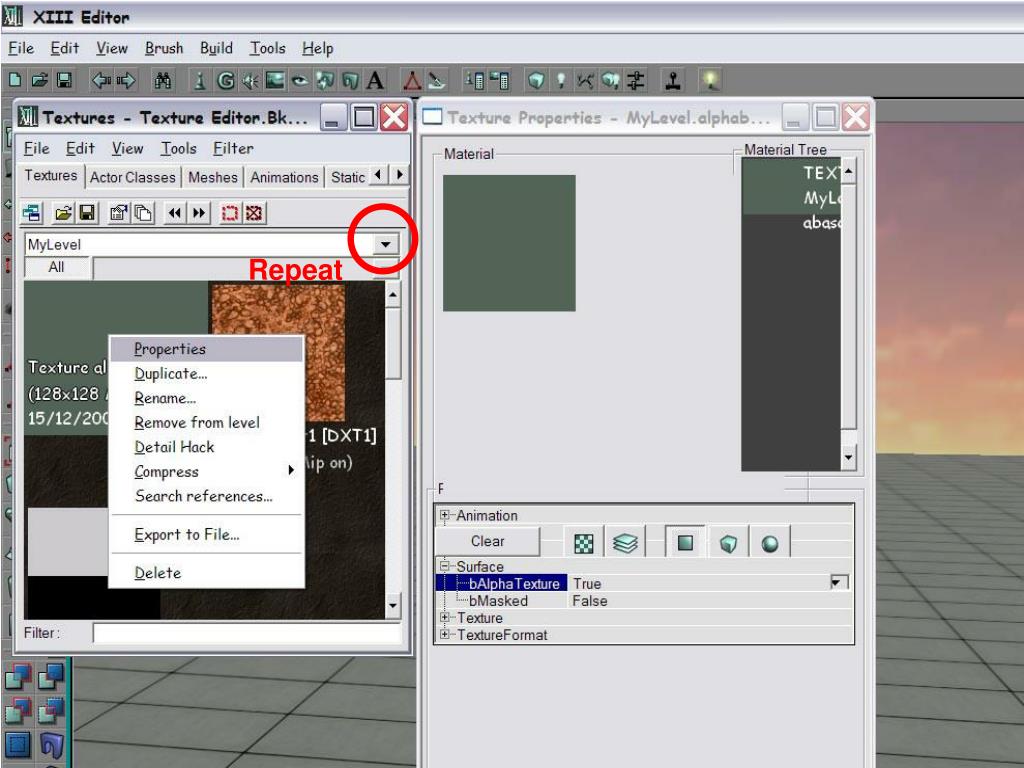
Task: Click the Save package icon in Textures browser
Action: tap(87, 213)
